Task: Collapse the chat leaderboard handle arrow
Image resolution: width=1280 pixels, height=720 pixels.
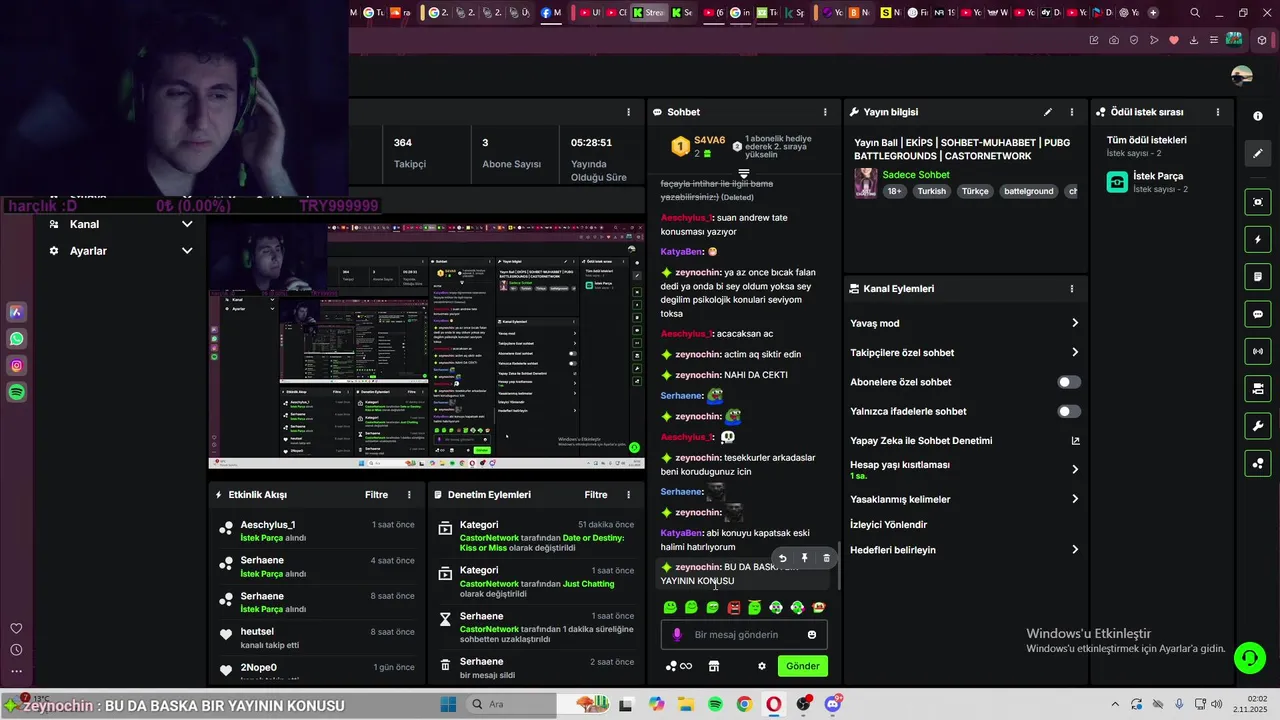Action: (743, 174)
